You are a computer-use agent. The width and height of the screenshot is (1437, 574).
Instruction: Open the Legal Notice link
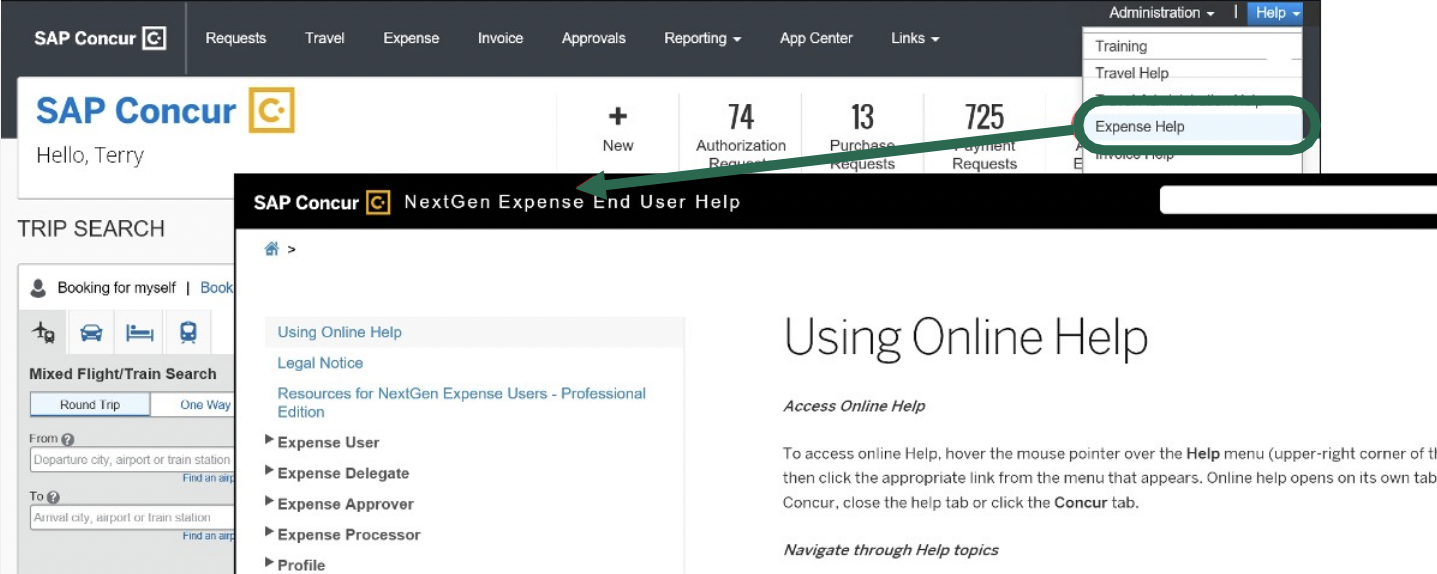[320, 363]
